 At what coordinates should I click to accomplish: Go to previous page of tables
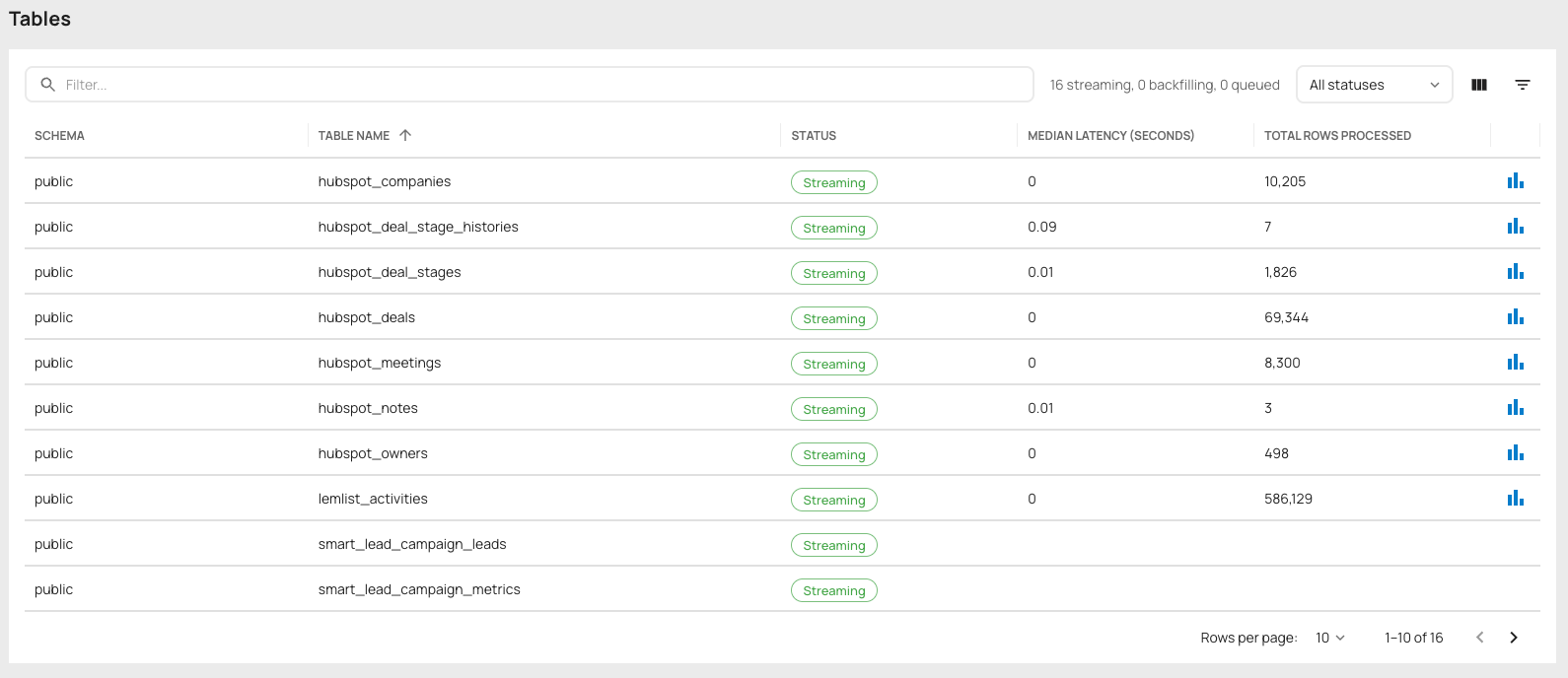click(x=1479, y=638)
